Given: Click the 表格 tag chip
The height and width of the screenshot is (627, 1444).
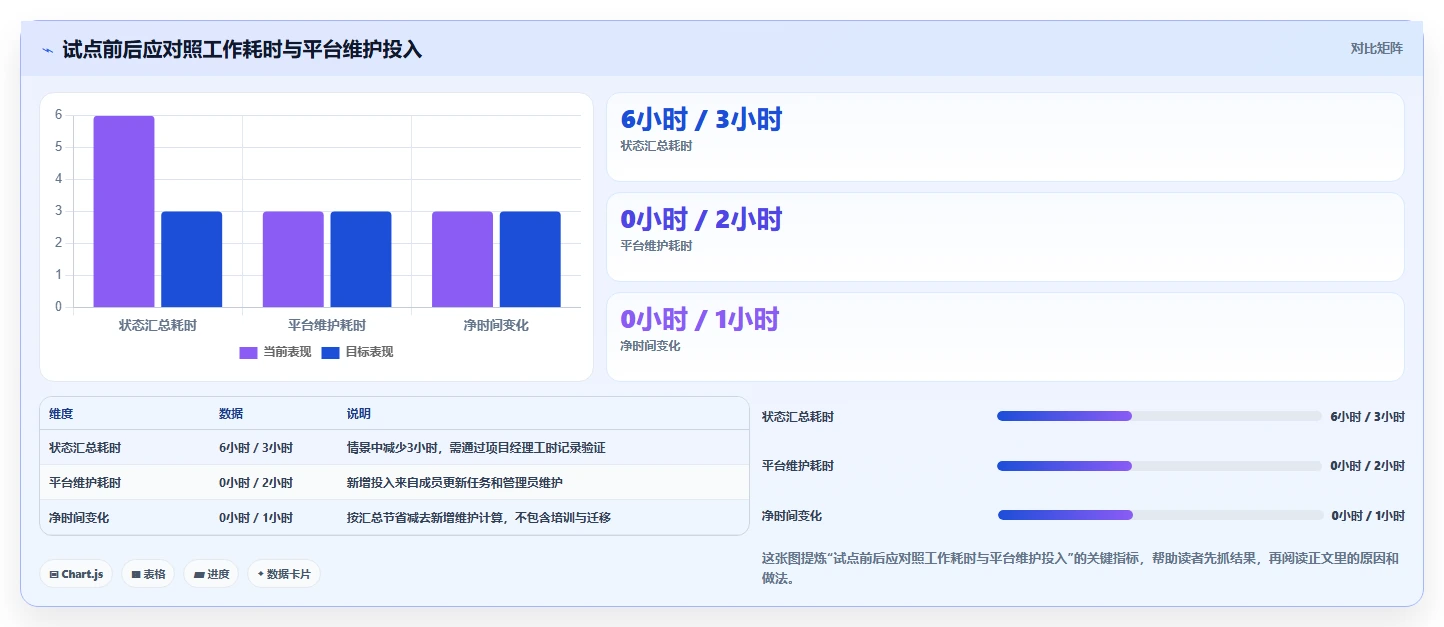Looking at the screenshot, I should (148, 574).
